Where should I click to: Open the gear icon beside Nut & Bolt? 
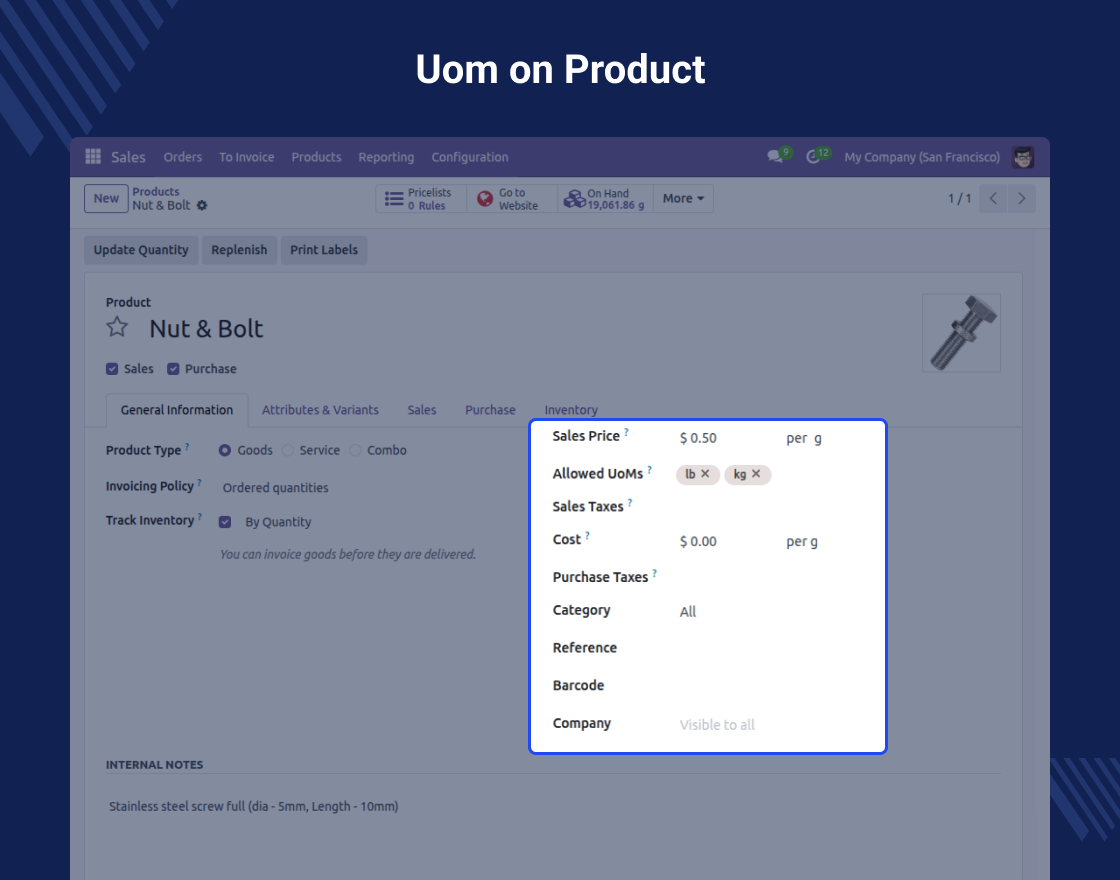click(202, 206)
